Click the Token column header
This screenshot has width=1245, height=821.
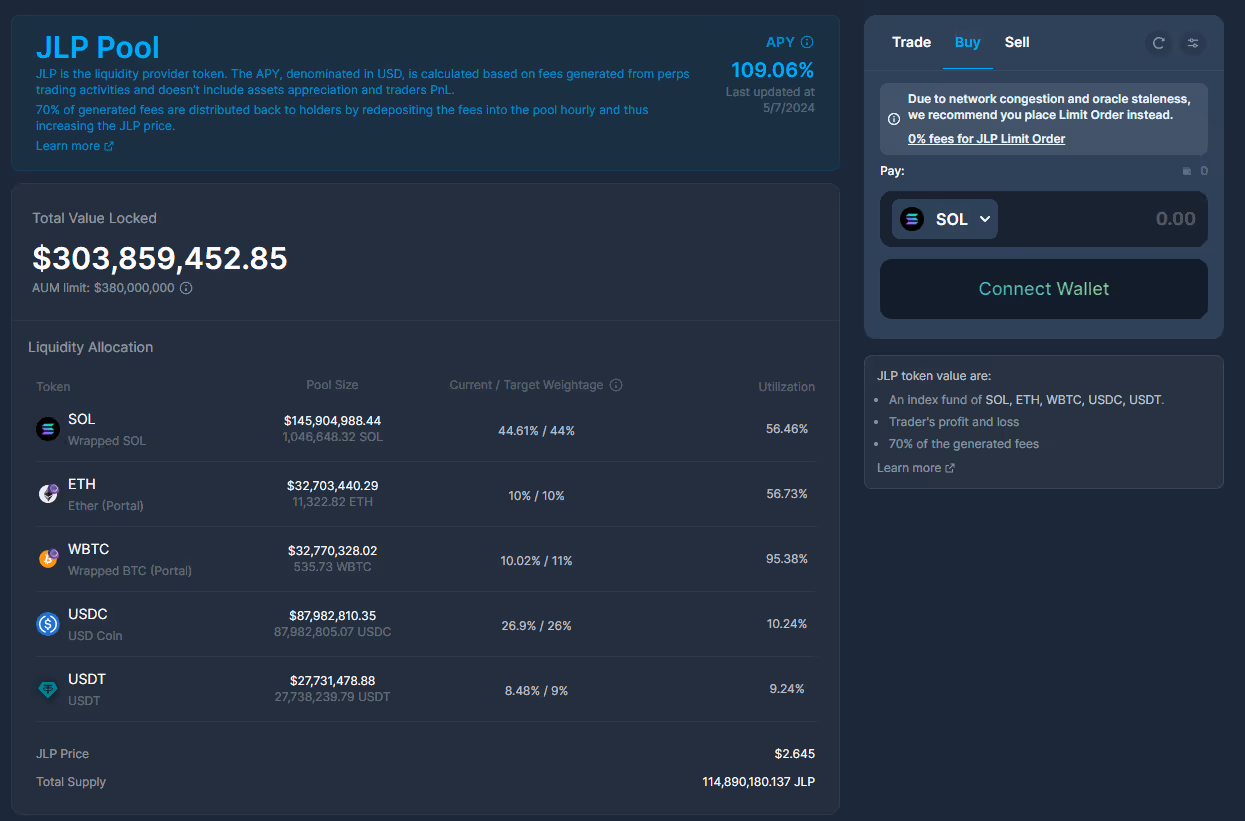[x=53, y=387]
